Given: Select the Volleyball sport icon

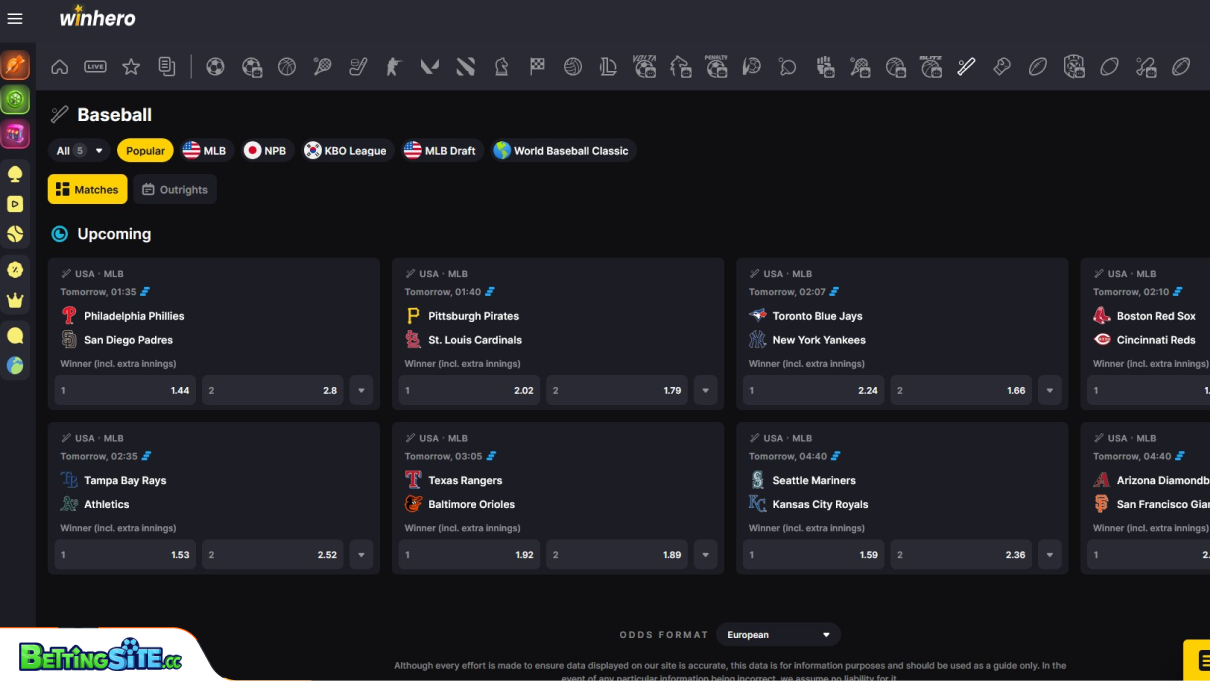Looking at the screenshot, I should tap(572, 66).
